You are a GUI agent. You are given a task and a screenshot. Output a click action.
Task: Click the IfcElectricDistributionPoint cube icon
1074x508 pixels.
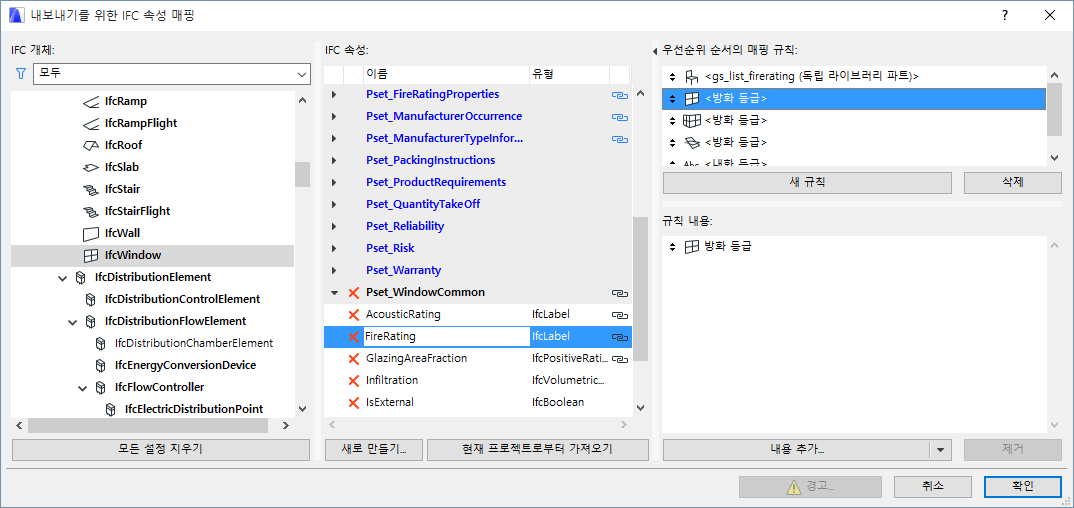110,409
